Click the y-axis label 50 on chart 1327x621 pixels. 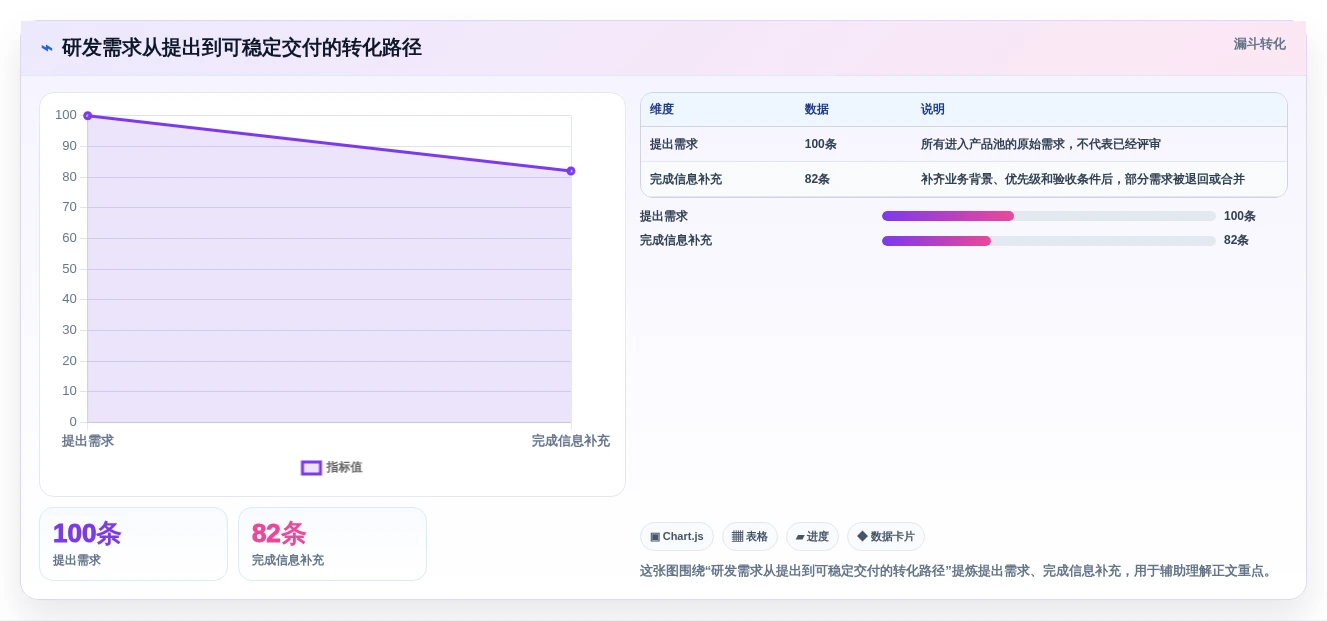pos(70,269)
